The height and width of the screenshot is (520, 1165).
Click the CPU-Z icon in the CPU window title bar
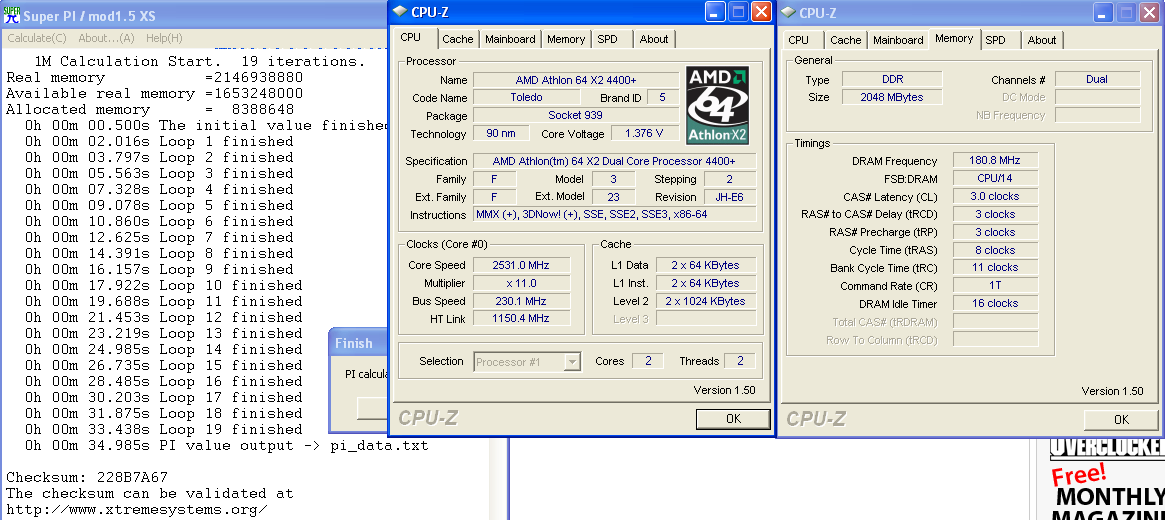[400, 11]
